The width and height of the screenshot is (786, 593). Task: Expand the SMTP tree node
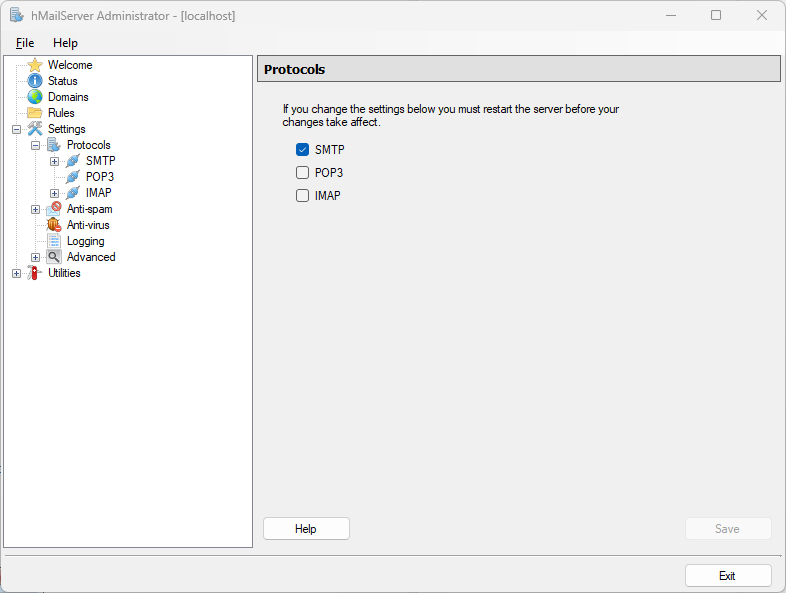click(x=55, y=161)
